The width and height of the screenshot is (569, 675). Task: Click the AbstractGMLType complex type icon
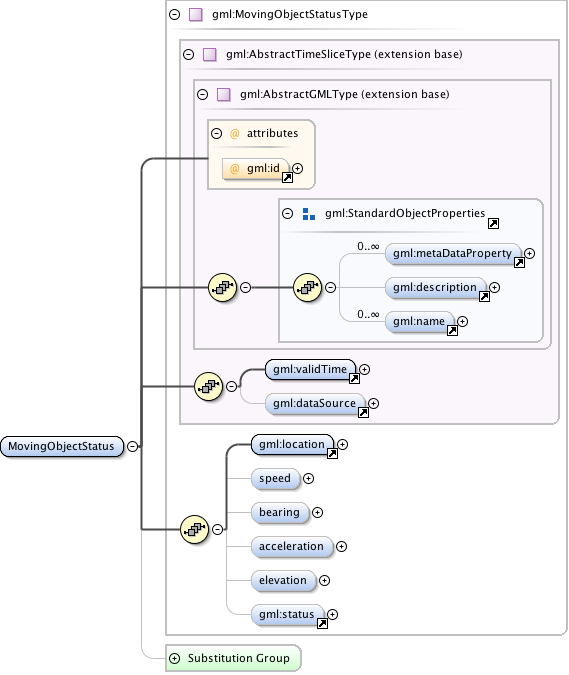click(223, 95)
